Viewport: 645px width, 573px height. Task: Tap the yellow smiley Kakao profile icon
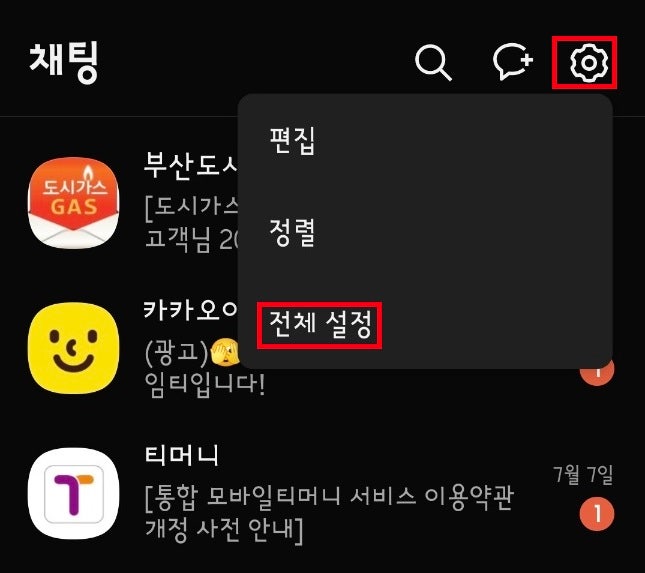pos(74,348)
